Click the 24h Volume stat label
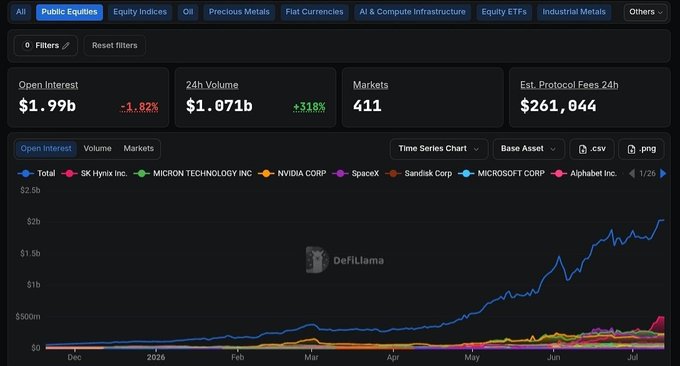This screenshot has width=680, height=366. click(x=212, y=85)
